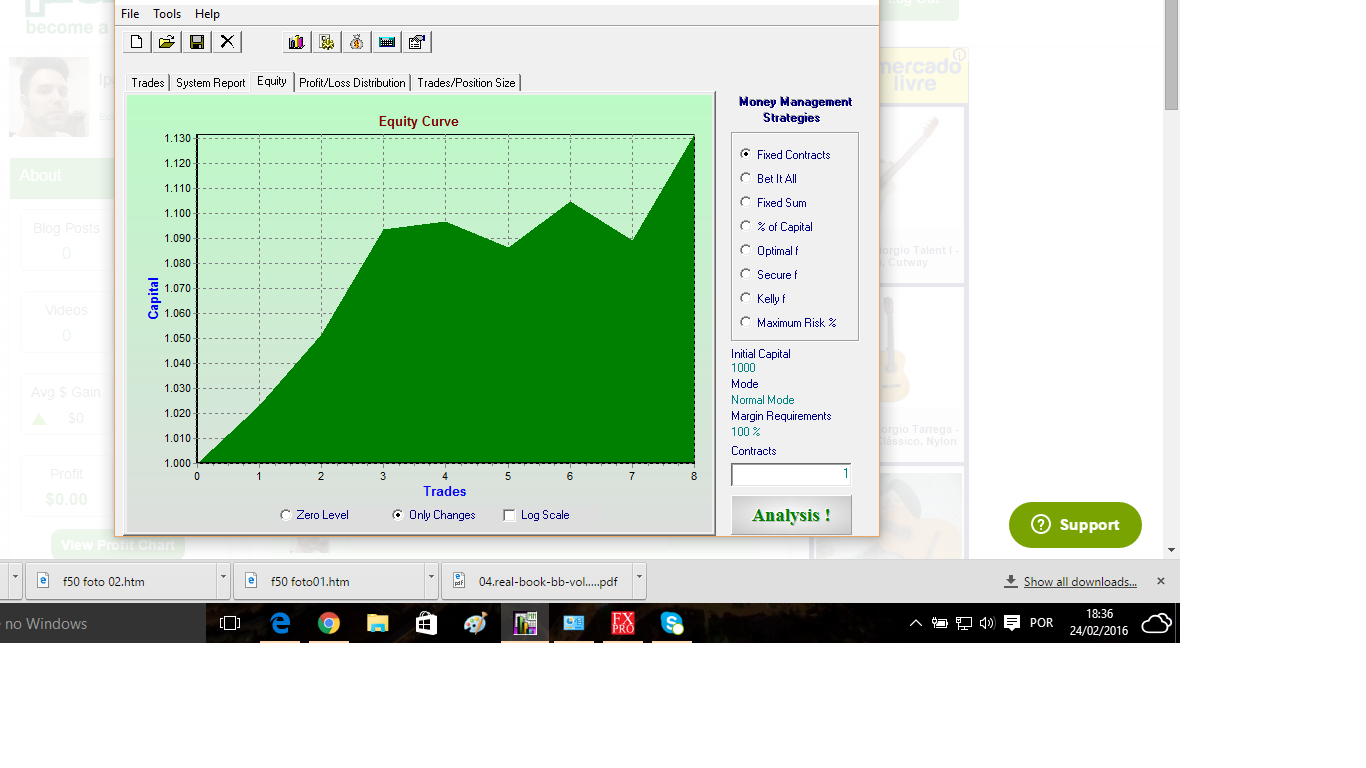Open Skype from the taskbar
The height and width of the screenshot is (768, 1366).
[672, 623]
